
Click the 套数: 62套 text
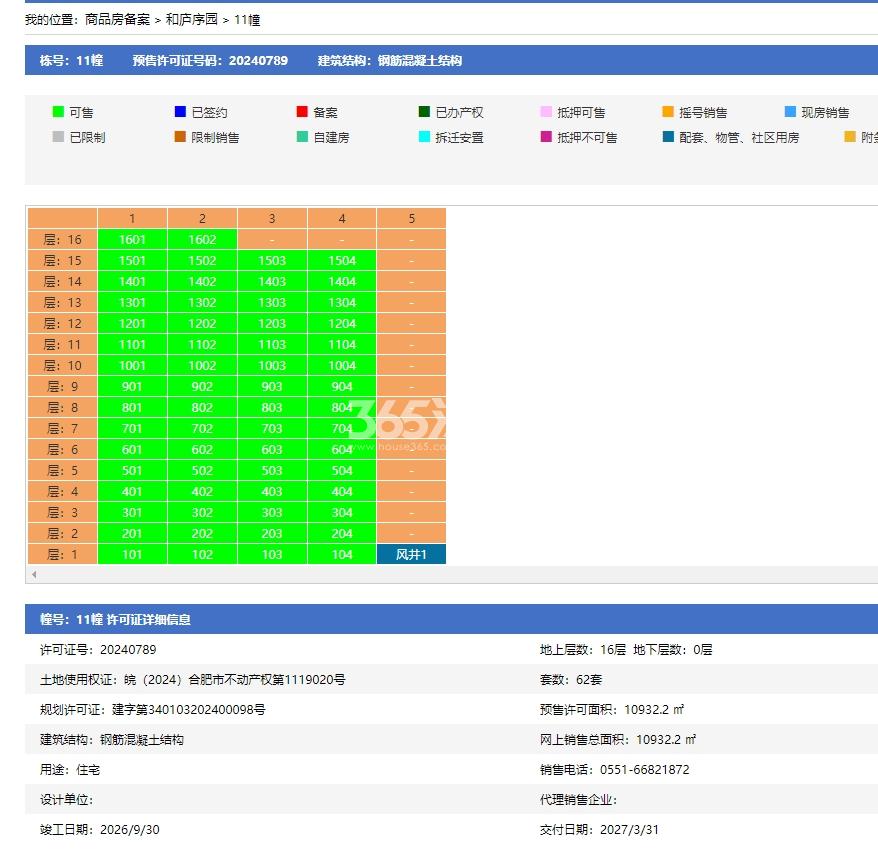[x=571, y=680]
